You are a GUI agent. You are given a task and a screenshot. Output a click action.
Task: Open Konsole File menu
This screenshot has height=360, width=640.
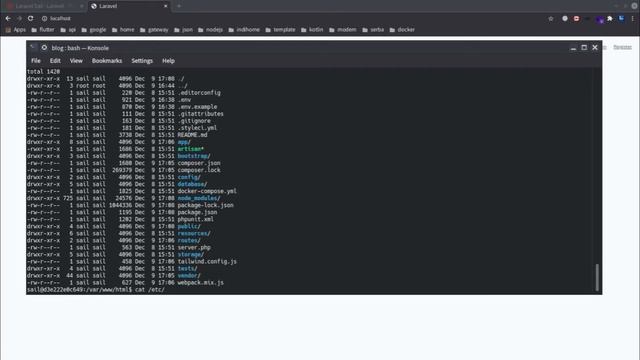click(36, 61)
